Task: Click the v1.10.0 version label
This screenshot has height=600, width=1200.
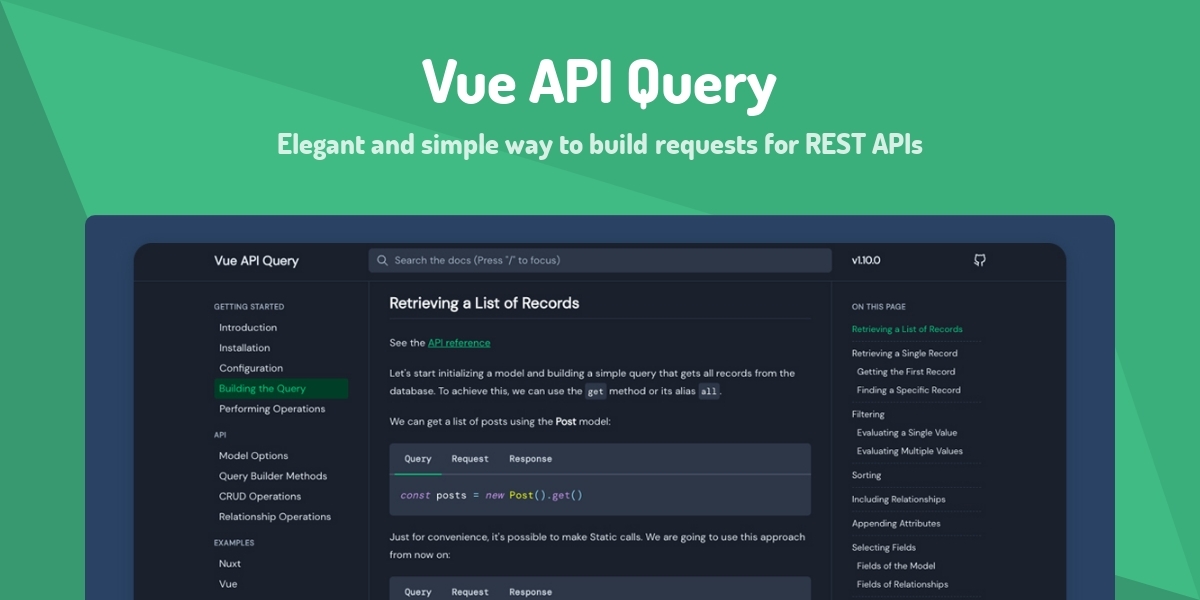Action: (866, 260)
